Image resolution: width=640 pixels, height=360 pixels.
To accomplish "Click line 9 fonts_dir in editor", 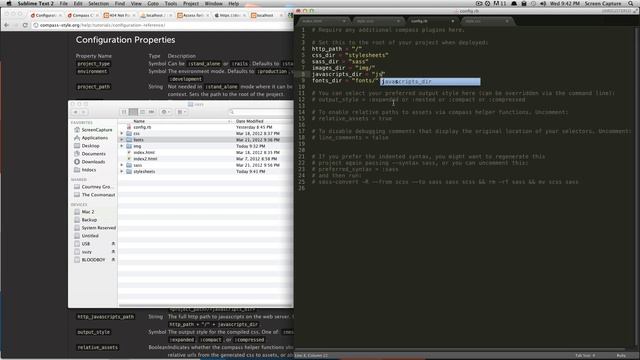I will tap(345, 81).
